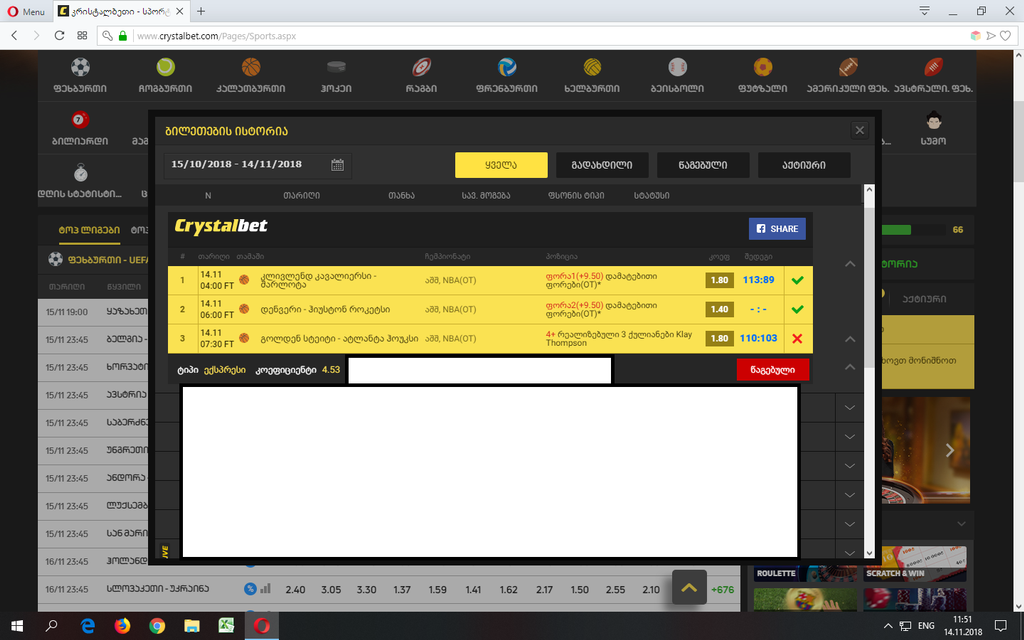Select the yellow 'ყველა' filter tab
Image resolution: width=1024 pixels, height=640 pixels.
pos(501,165)
